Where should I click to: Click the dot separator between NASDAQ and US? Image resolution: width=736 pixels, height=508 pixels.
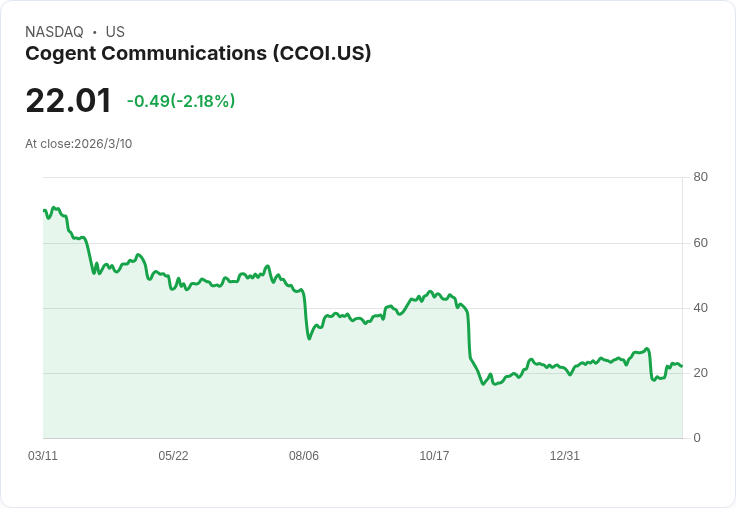point(94,32)
